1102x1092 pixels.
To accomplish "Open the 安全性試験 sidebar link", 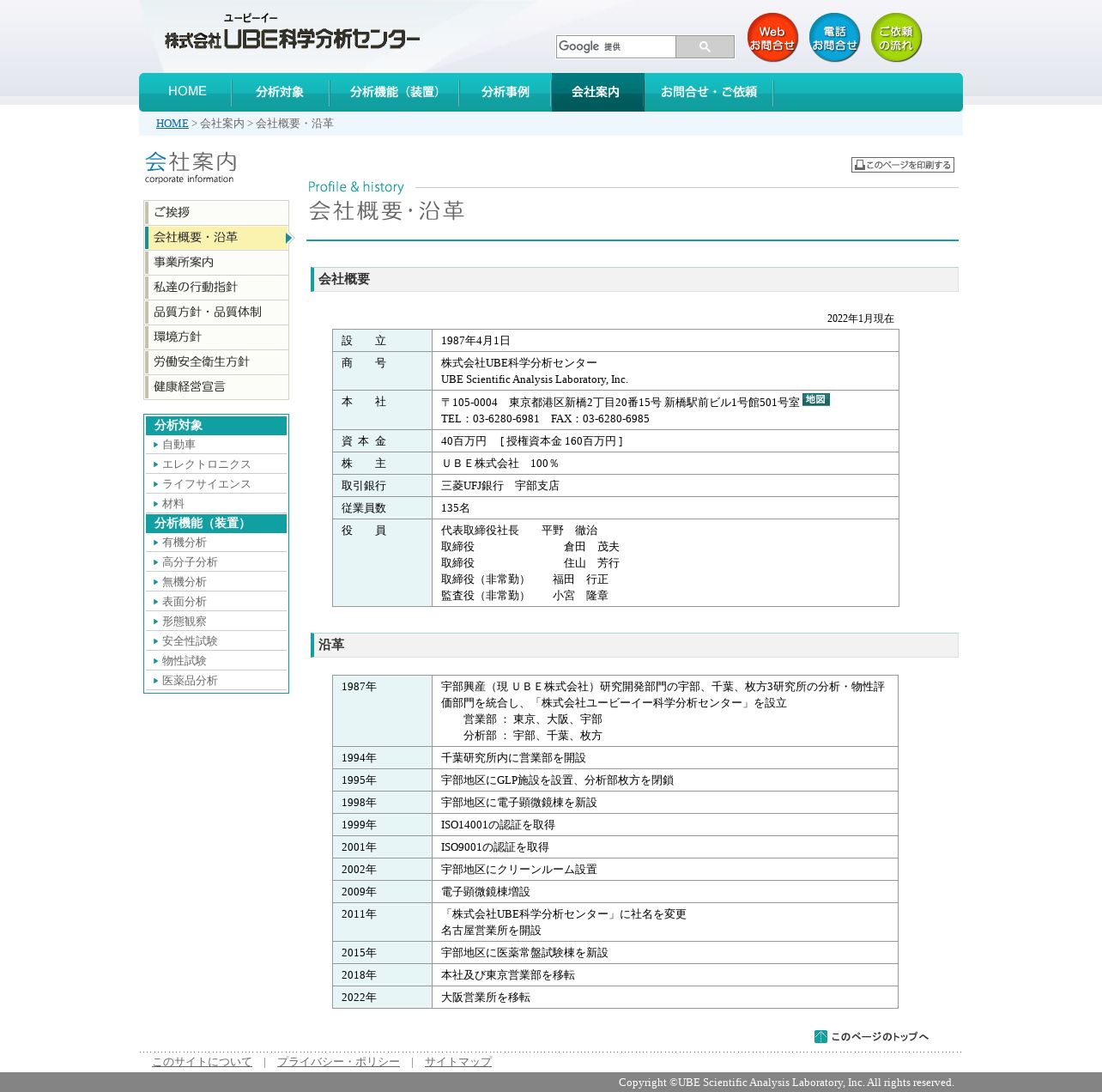I will pyautogui.click(x=190, y=641).
